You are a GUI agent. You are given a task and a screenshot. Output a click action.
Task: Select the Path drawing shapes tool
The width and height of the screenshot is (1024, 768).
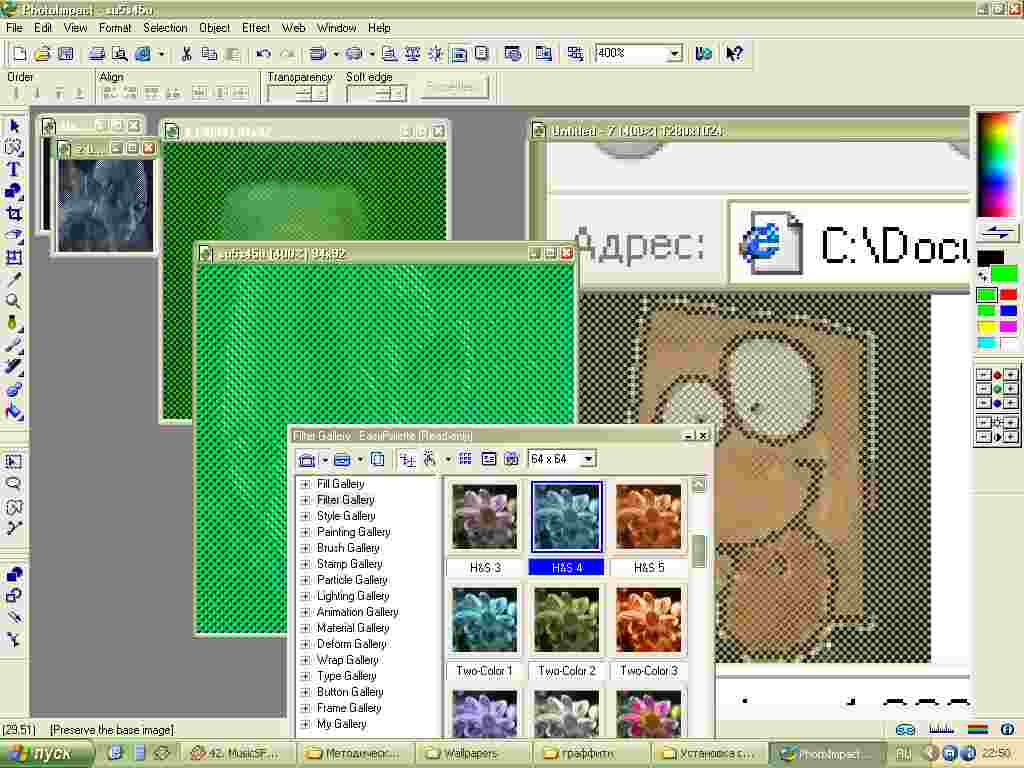(14, 191)
